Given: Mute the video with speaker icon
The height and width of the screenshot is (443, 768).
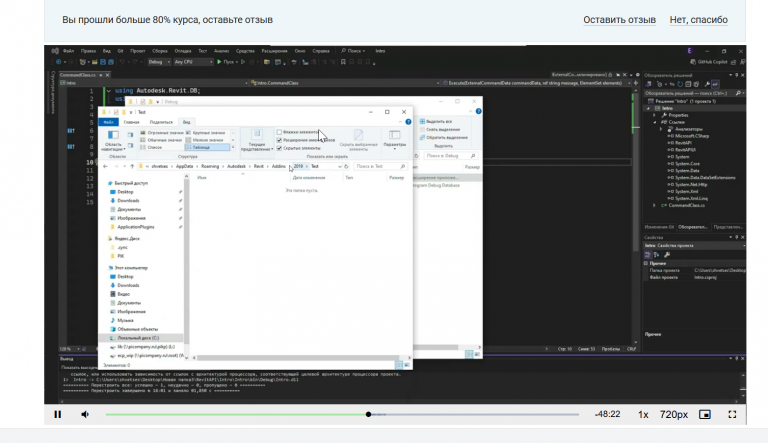Looking at the screenshot, I should (84, 414).
